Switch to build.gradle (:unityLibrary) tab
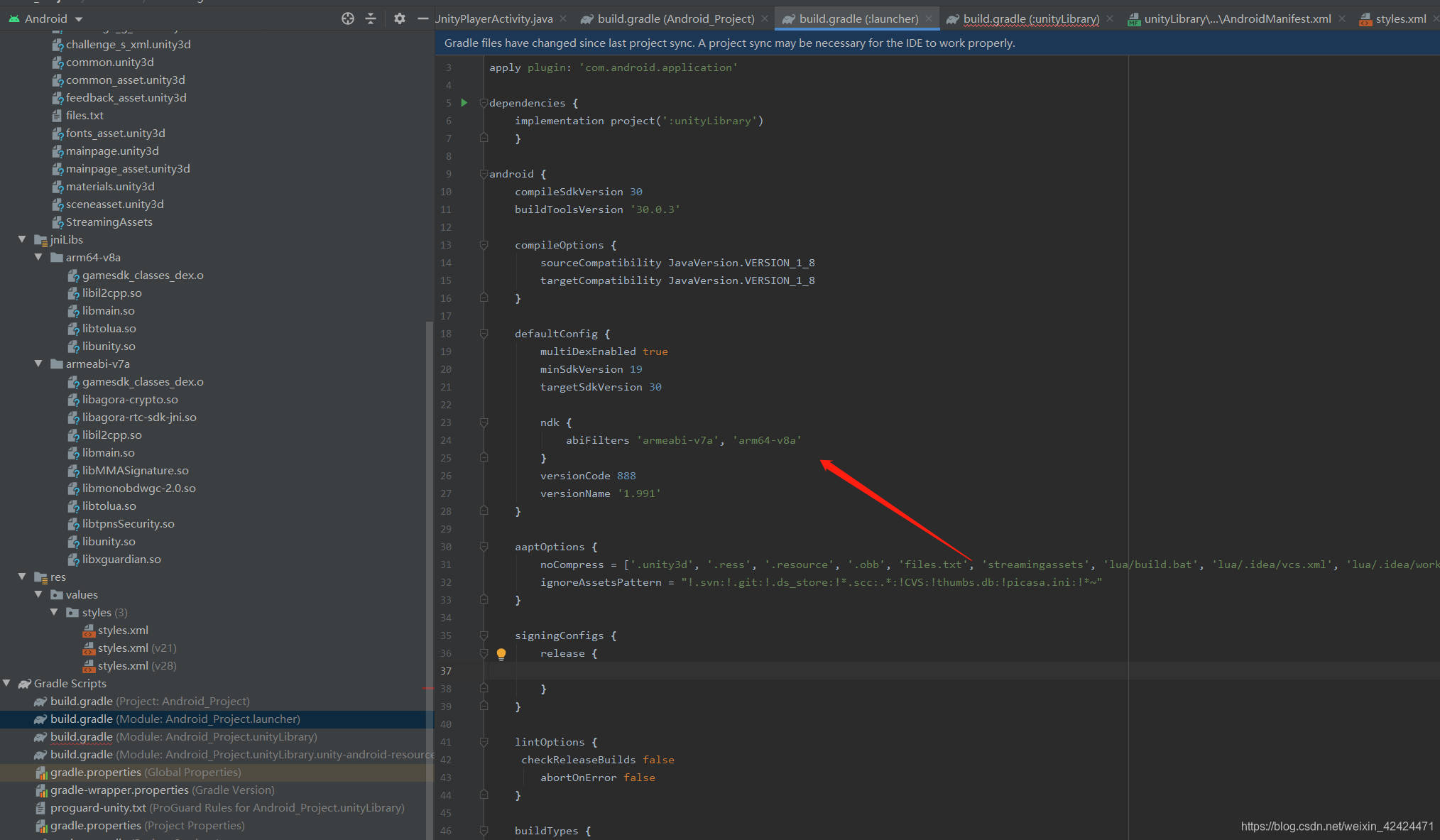The image size is (1440, 840). pos(1030,19)
